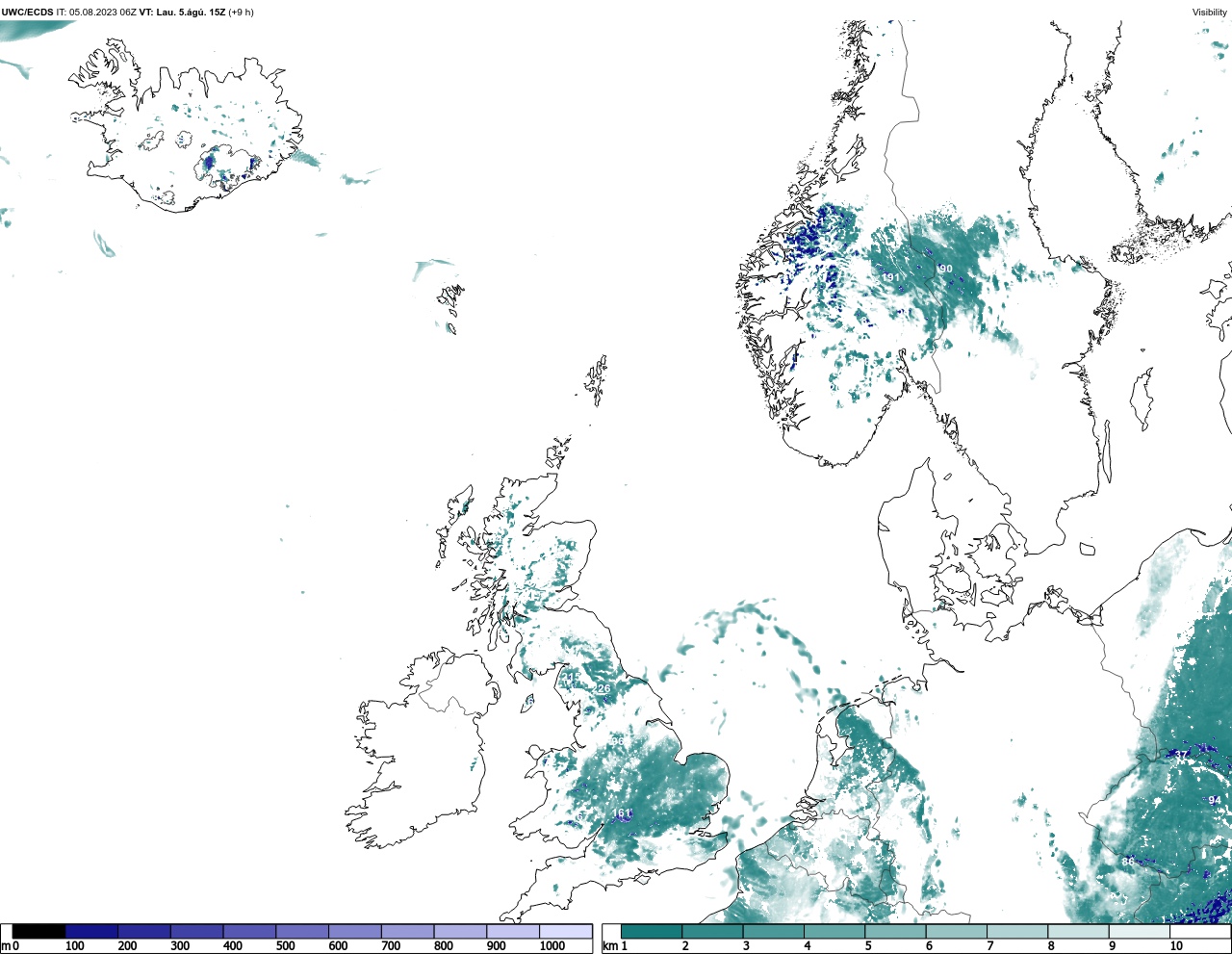Click the 'm 0' label on the metre scale
This screenshot has height=954, width=1232.
click(11, 946)
